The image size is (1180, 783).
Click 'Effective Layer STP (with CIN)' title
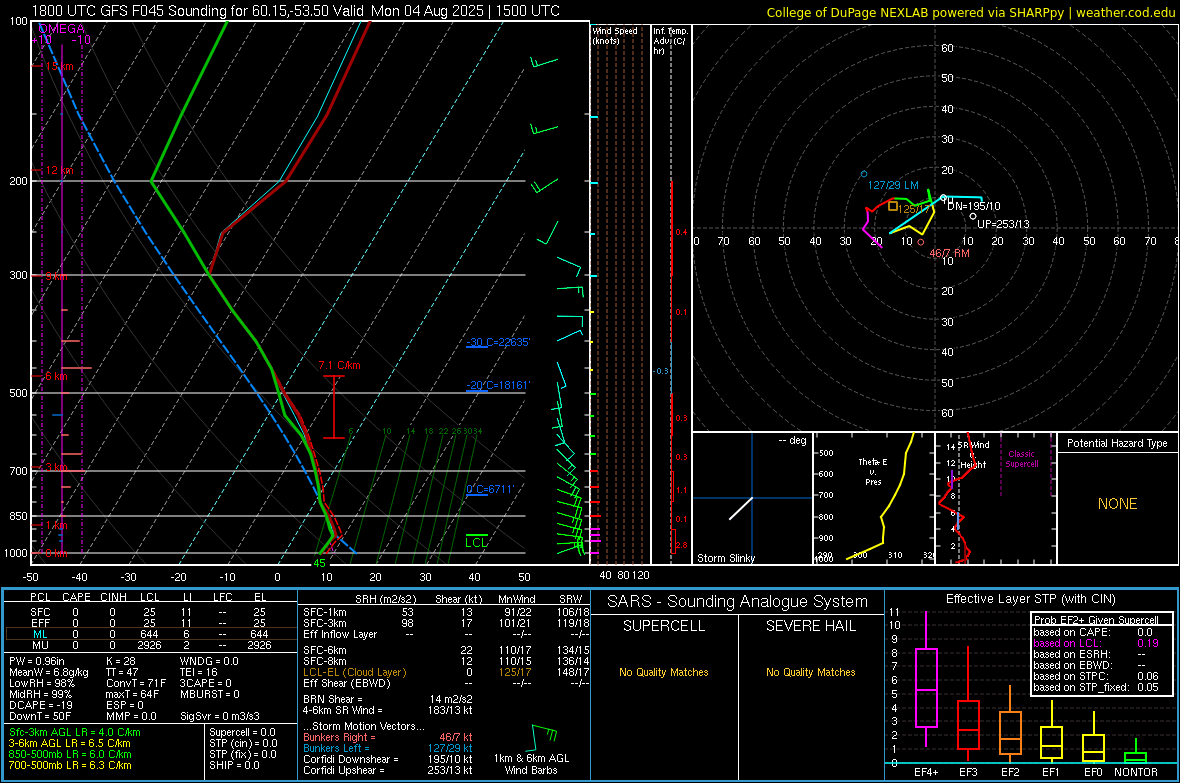tap(1030, 599)
